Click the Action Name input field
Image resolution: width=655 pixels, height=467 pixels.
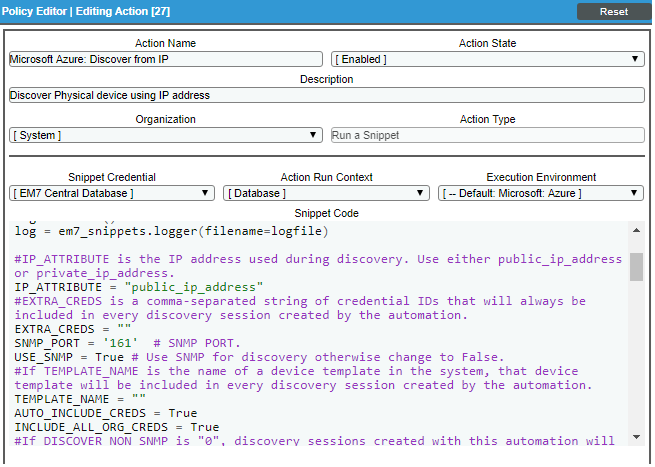(x=165, y=59)
